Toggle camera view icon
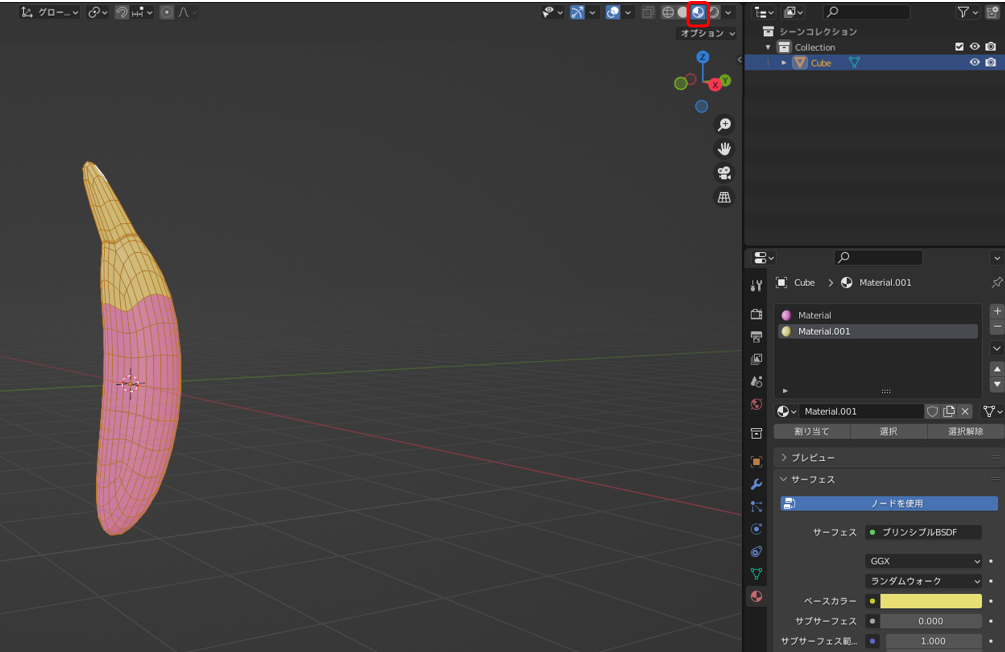This screenshot has height=652, width=1005. coord(724,173)
